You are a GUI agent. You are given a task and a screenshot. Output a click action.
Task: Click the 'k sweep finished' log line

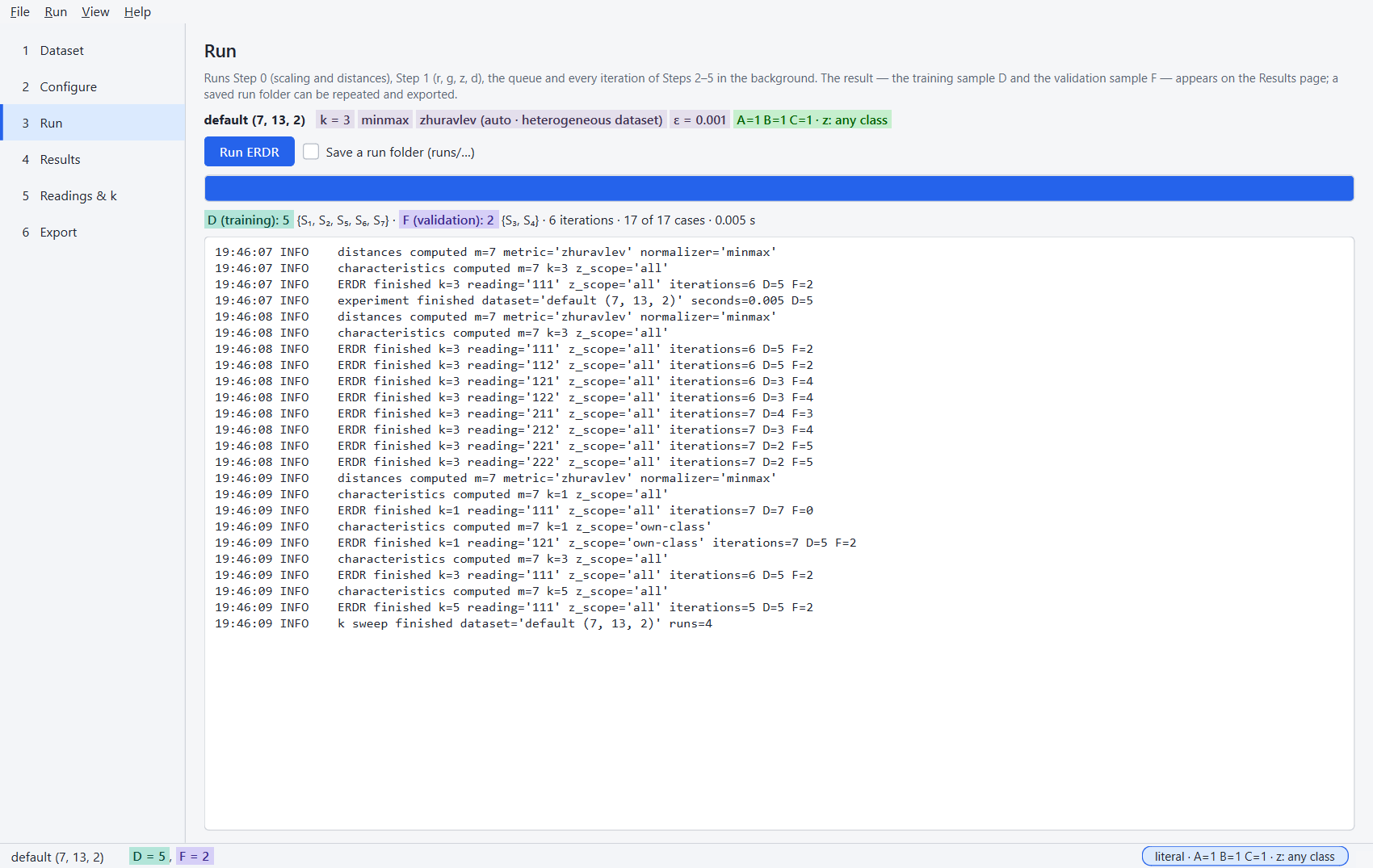[x=464, y=623]
